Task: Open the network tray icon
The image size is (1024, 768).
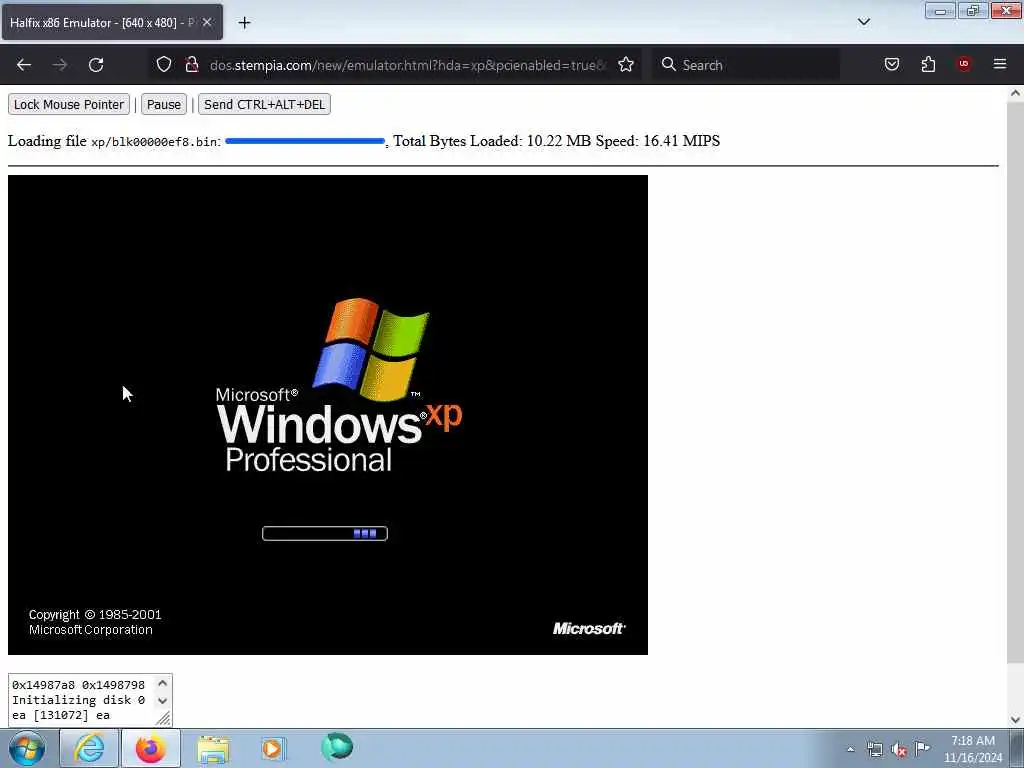Action: [x=874, y=750]
